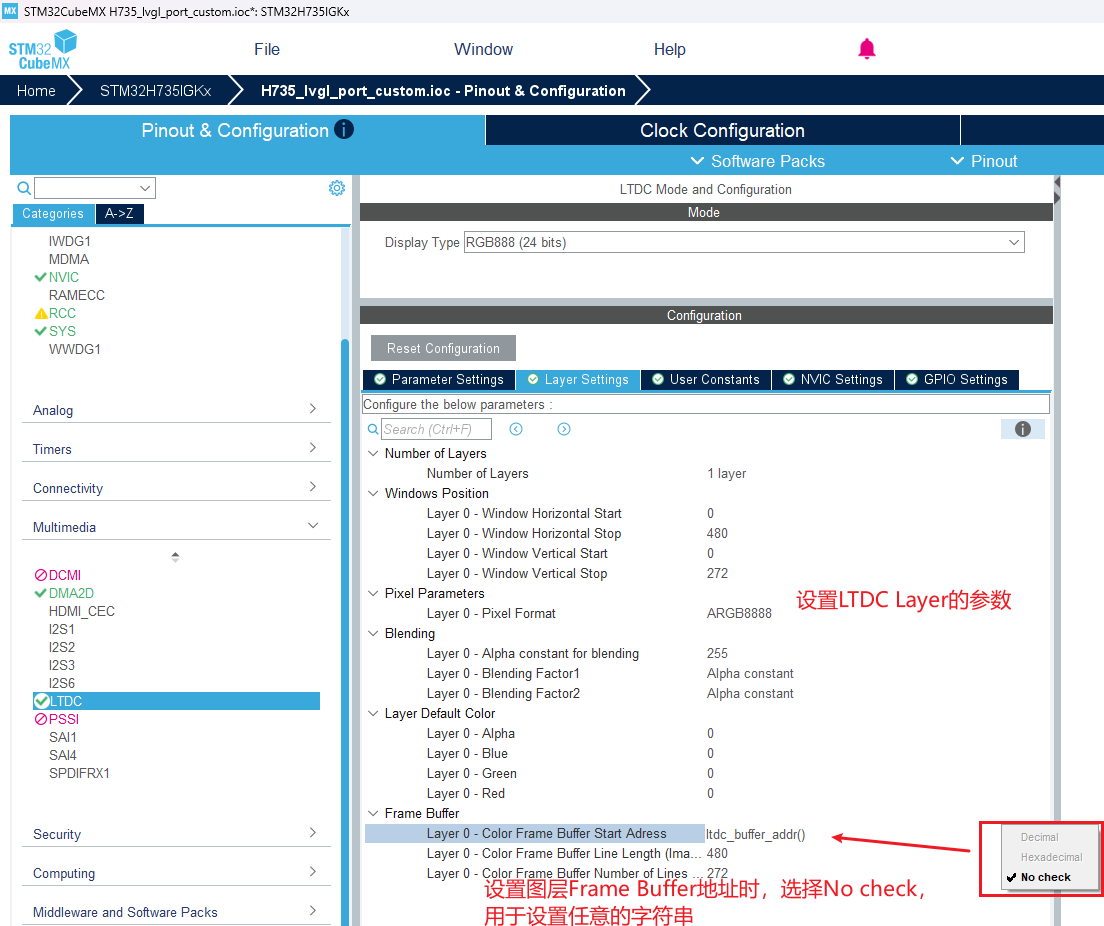Collapse the Windows Position group

click(373, 494)
